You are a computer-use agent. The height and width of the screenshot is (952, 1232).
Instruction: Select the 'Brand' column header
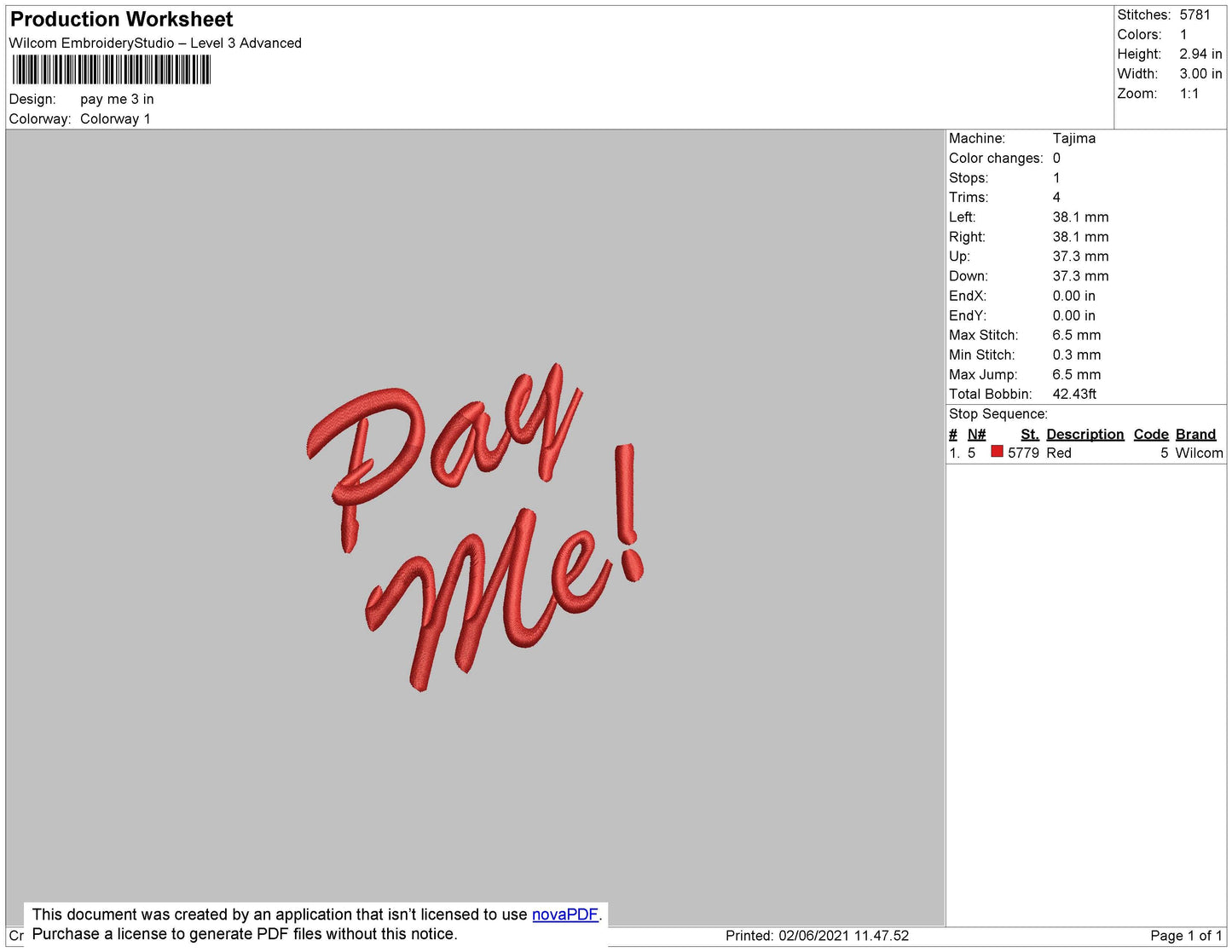[1196, 435]
